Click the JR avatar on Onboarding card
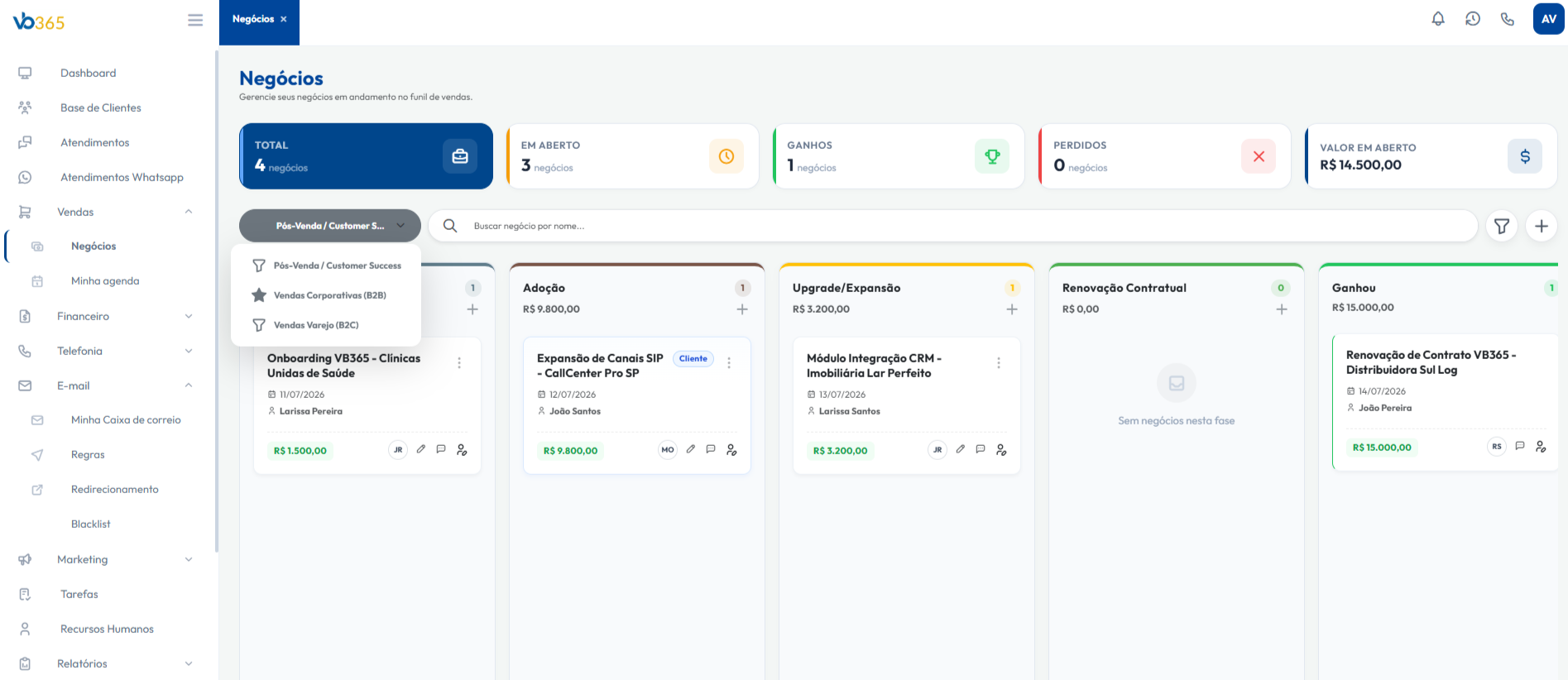 tap(398, 450)
